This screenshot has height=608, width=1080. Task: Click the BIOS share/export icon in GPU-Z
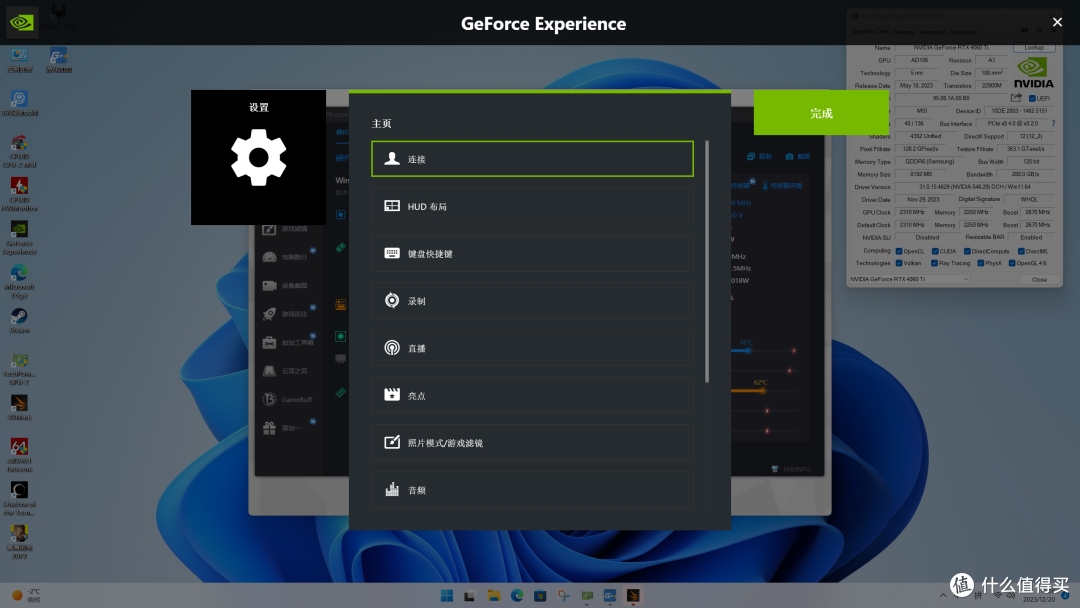(1017, 98)
